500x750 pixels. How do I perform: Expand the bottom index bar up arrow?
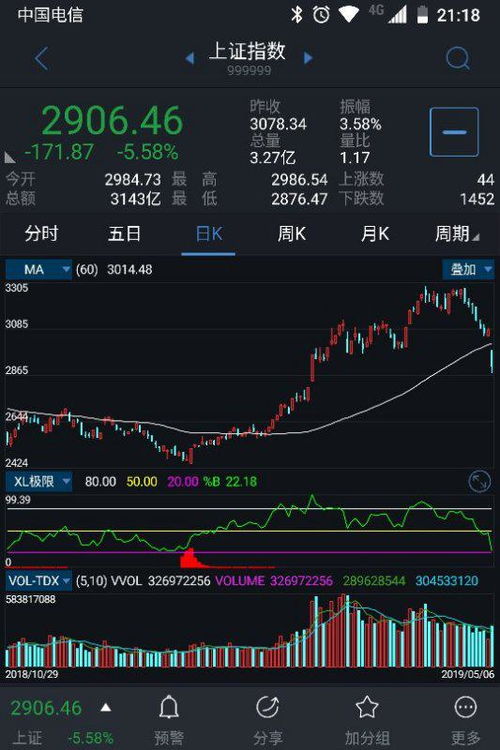coord(106,707)
